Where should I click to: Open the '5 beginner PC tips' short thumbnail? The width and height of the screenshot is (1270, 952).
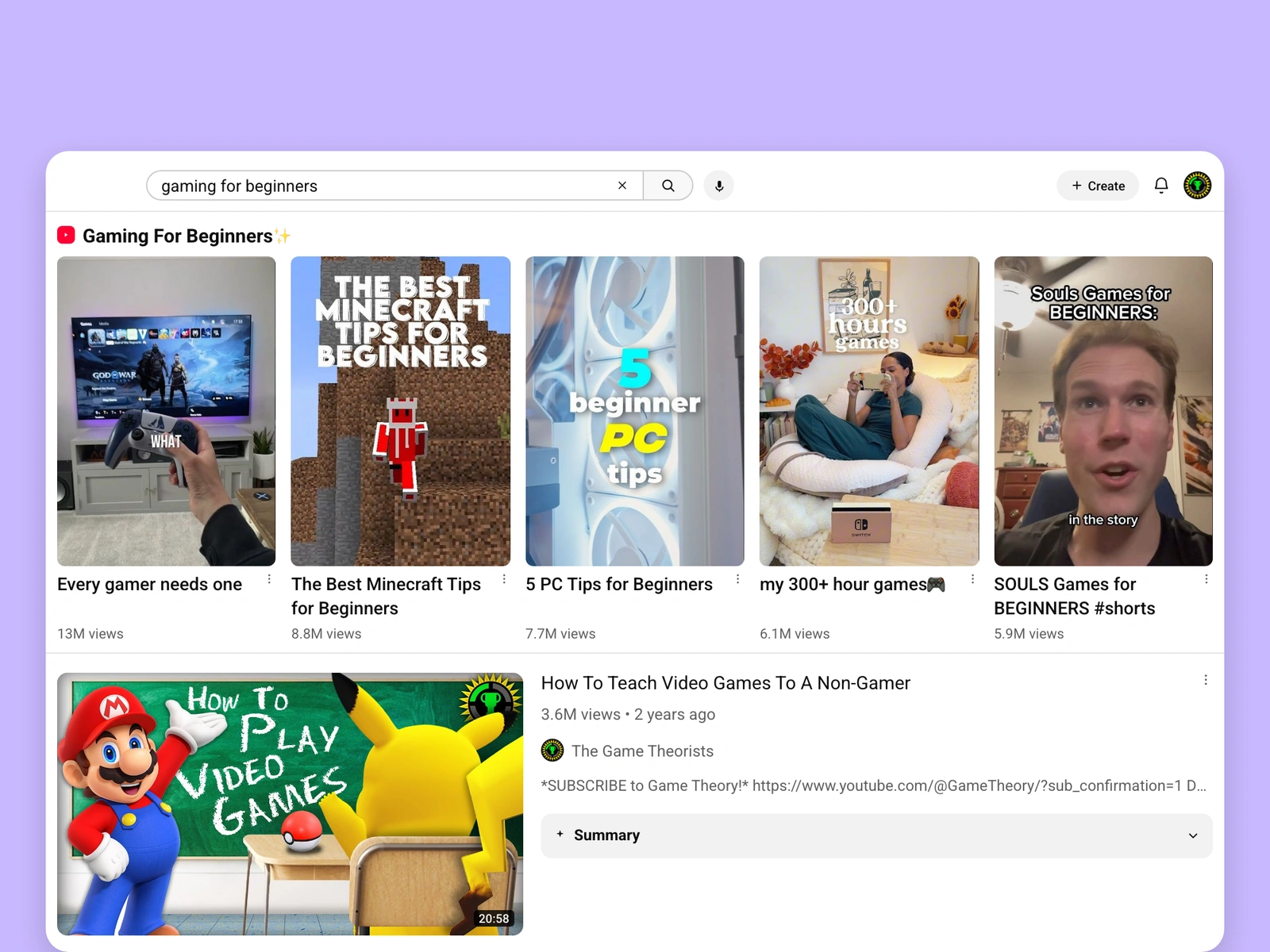(635, 411)
